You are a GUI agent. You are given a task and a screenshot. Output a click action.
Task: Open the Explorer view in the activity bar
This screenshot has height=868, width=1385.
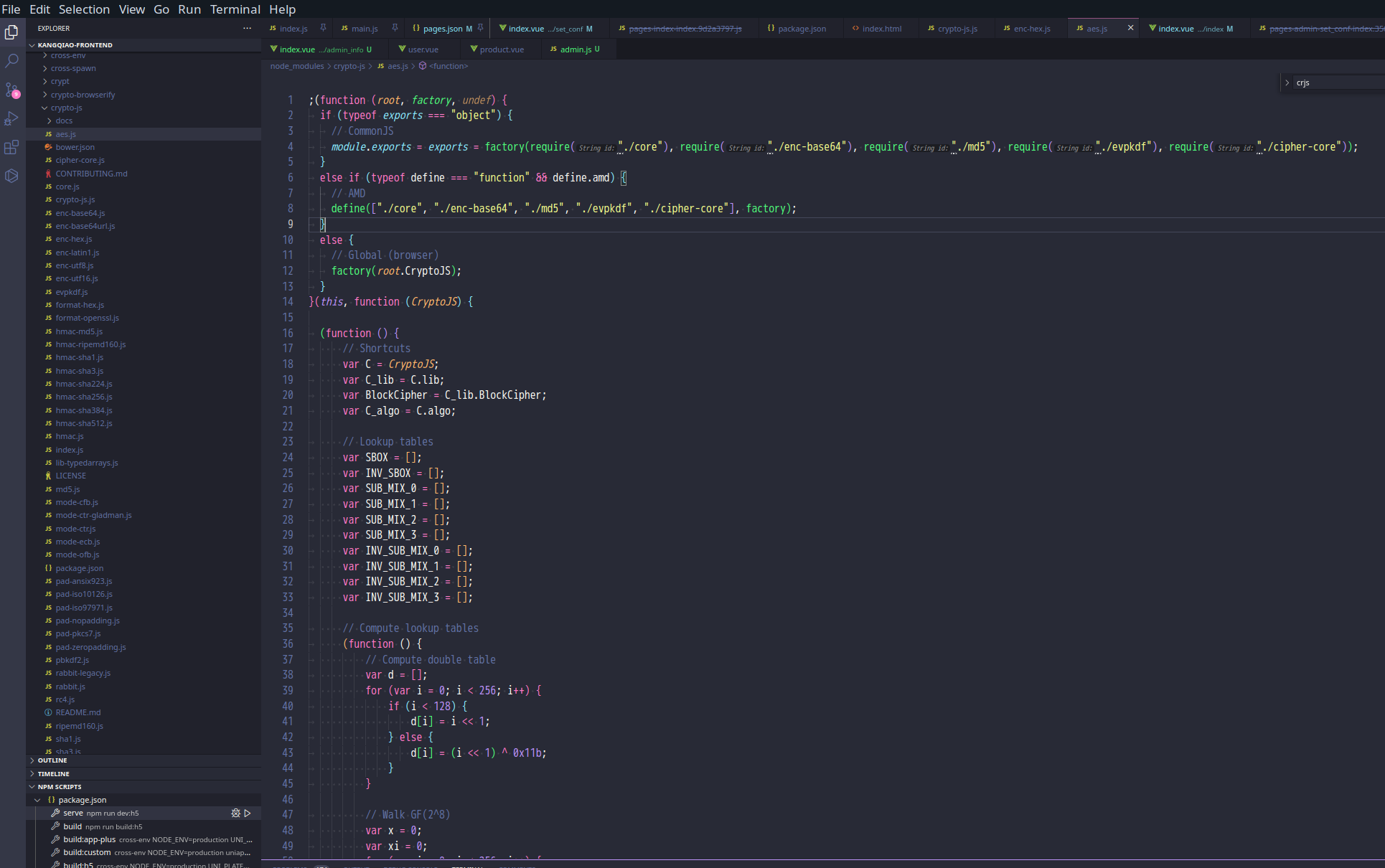(x=11, y=32)
